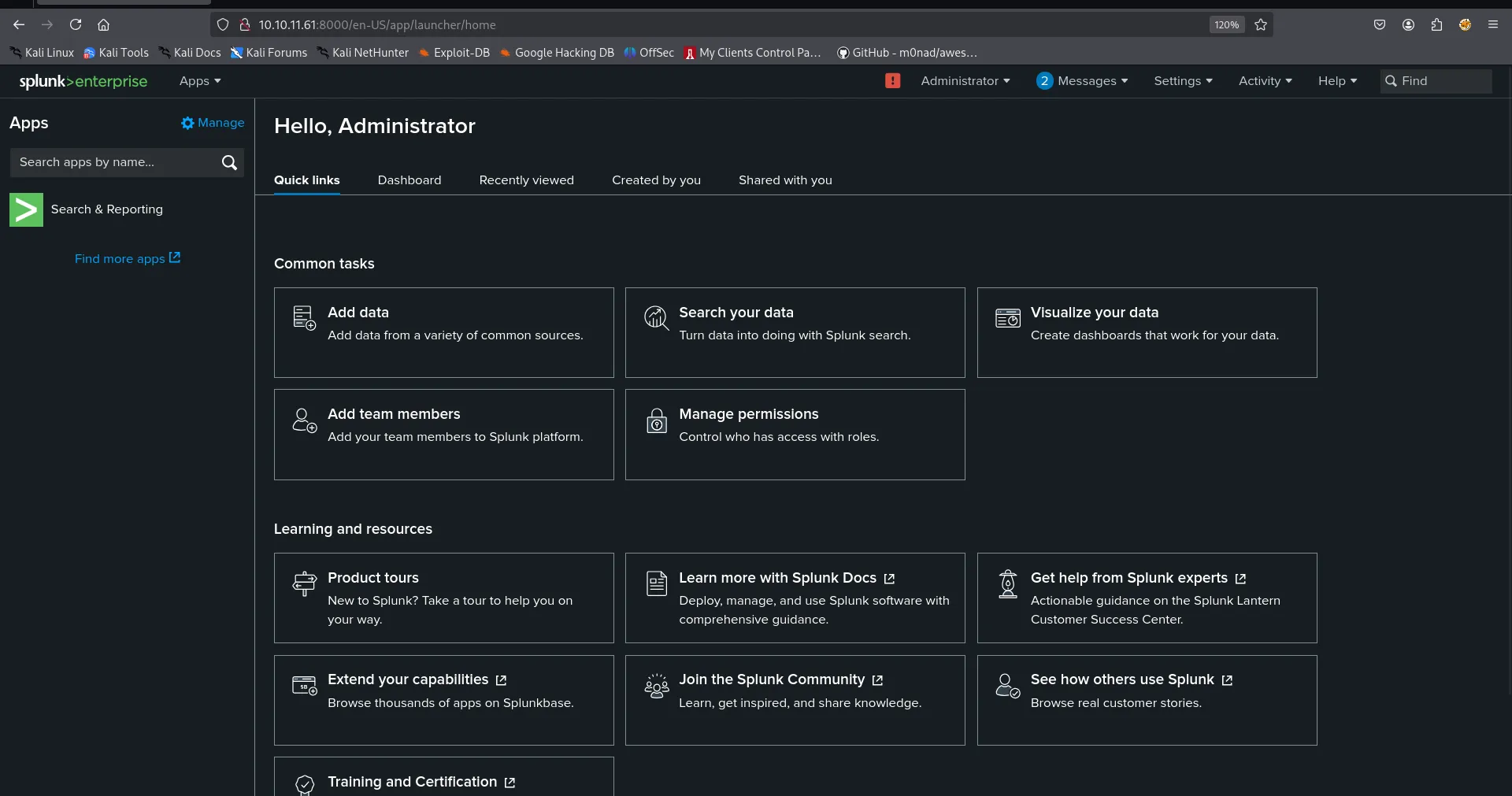Click the Extend your capabilities icon
This screenshot has width=1512, height=796.
(x=304, y=685)
